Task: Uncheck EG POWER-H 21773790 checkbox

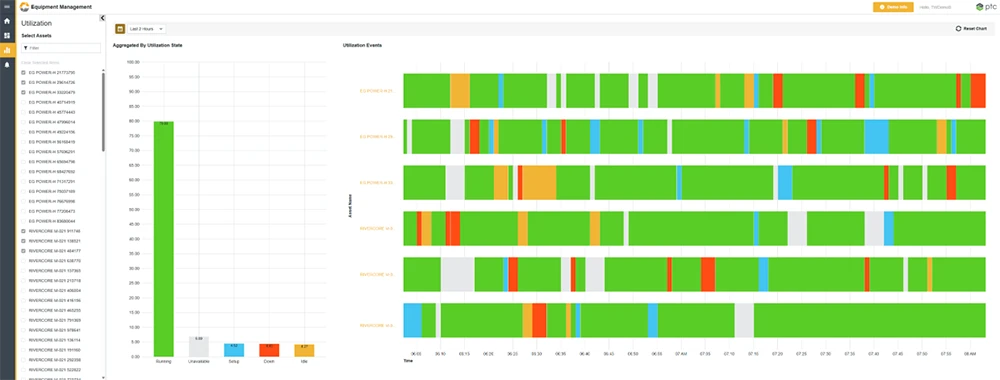Action: 24,73
